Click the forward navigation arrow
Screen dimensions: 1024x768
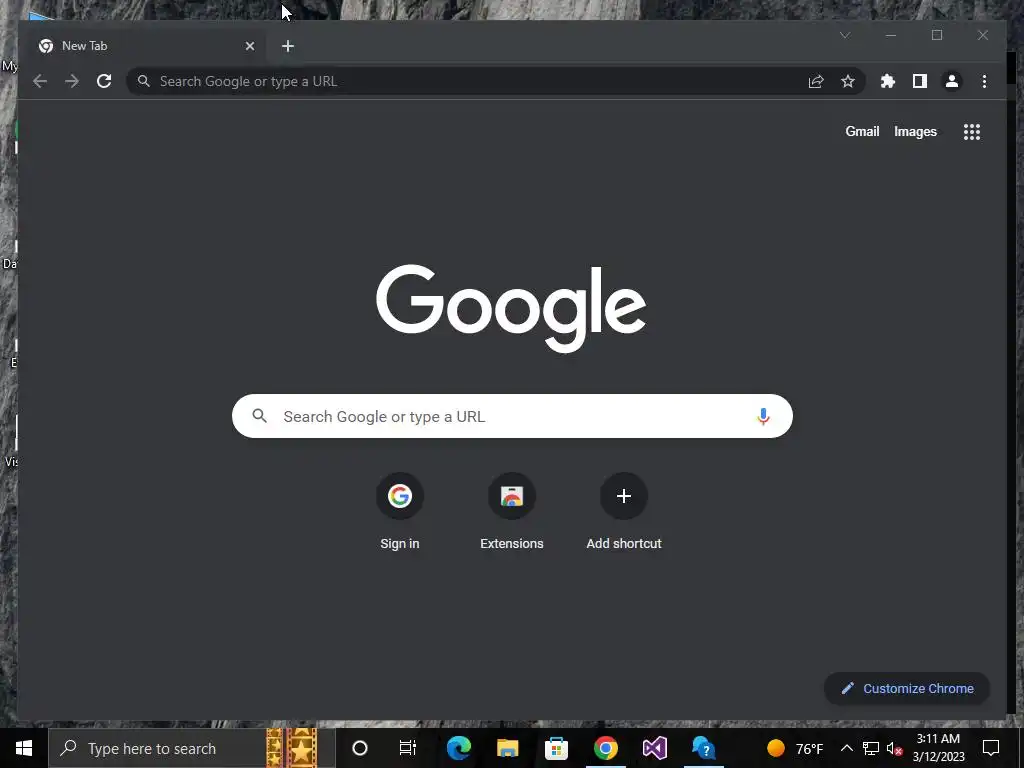(x=72, y=81)
